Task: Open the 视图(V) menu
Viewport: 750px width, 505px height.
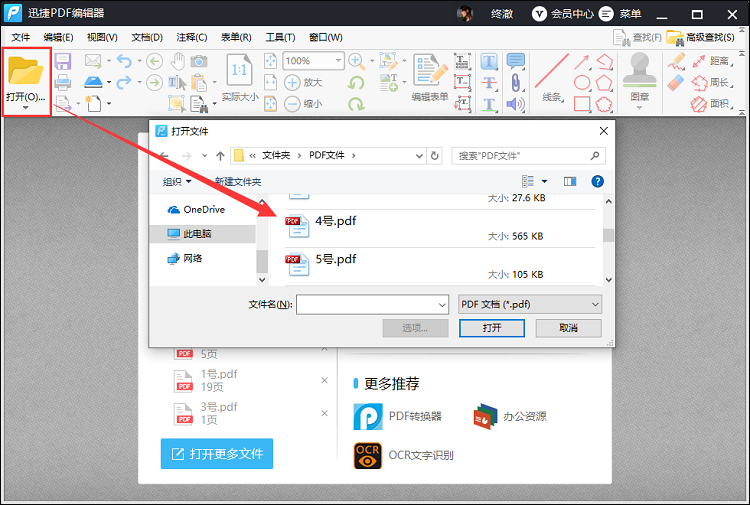Action: tap(102, 37)
